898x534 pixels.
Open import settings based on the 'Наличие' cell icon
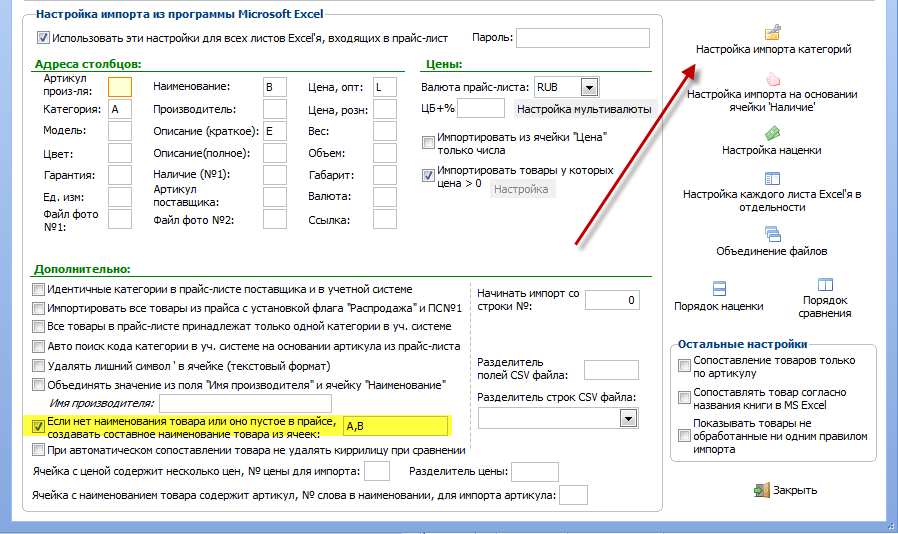[773, 78]
